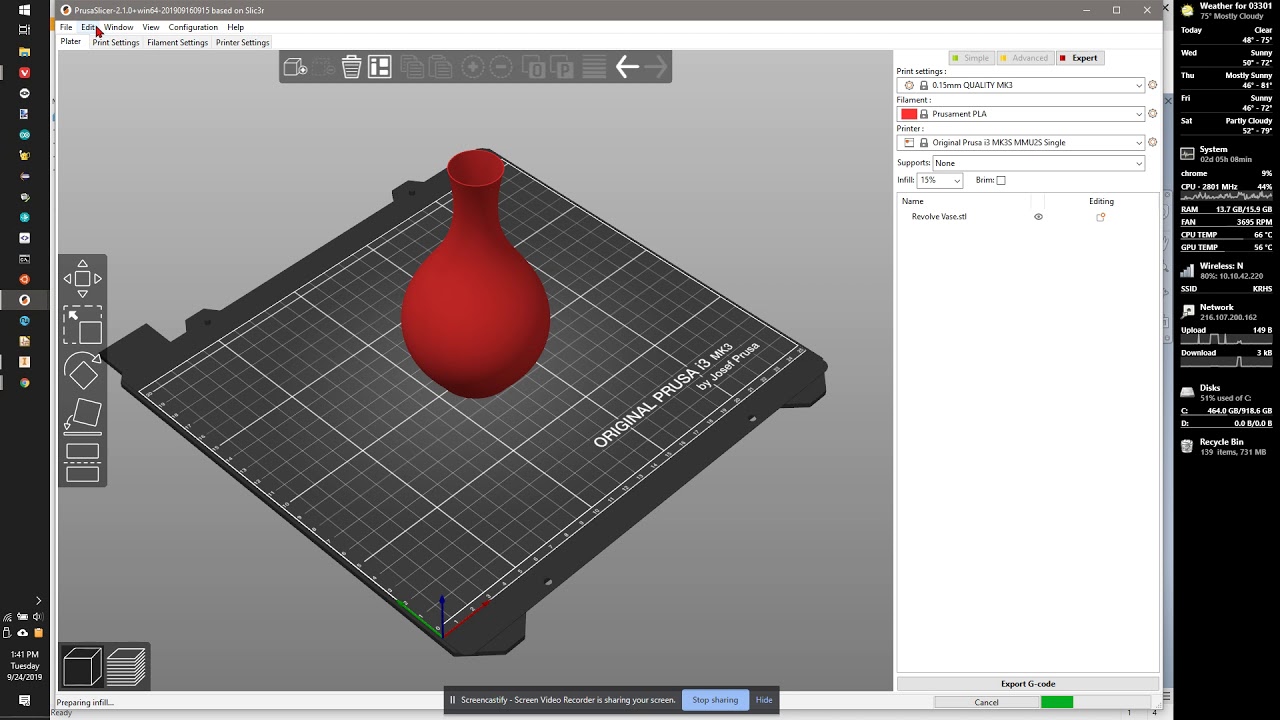Click Stop sharing in Screencastify bar
Screen dimensions: 1280x720
(x=715, y=700)
